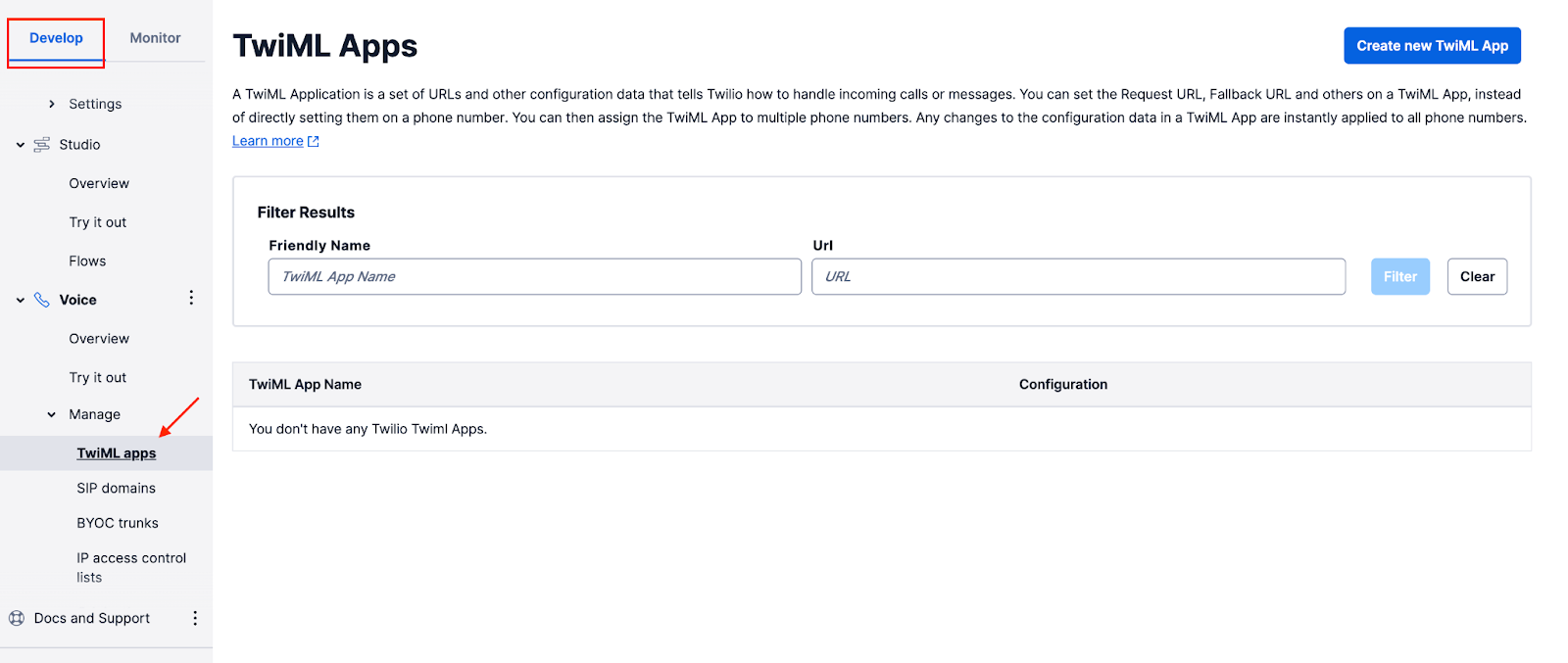Click the Filter button
This screenshot has height=663, width=1568.
coord(1400,276)
